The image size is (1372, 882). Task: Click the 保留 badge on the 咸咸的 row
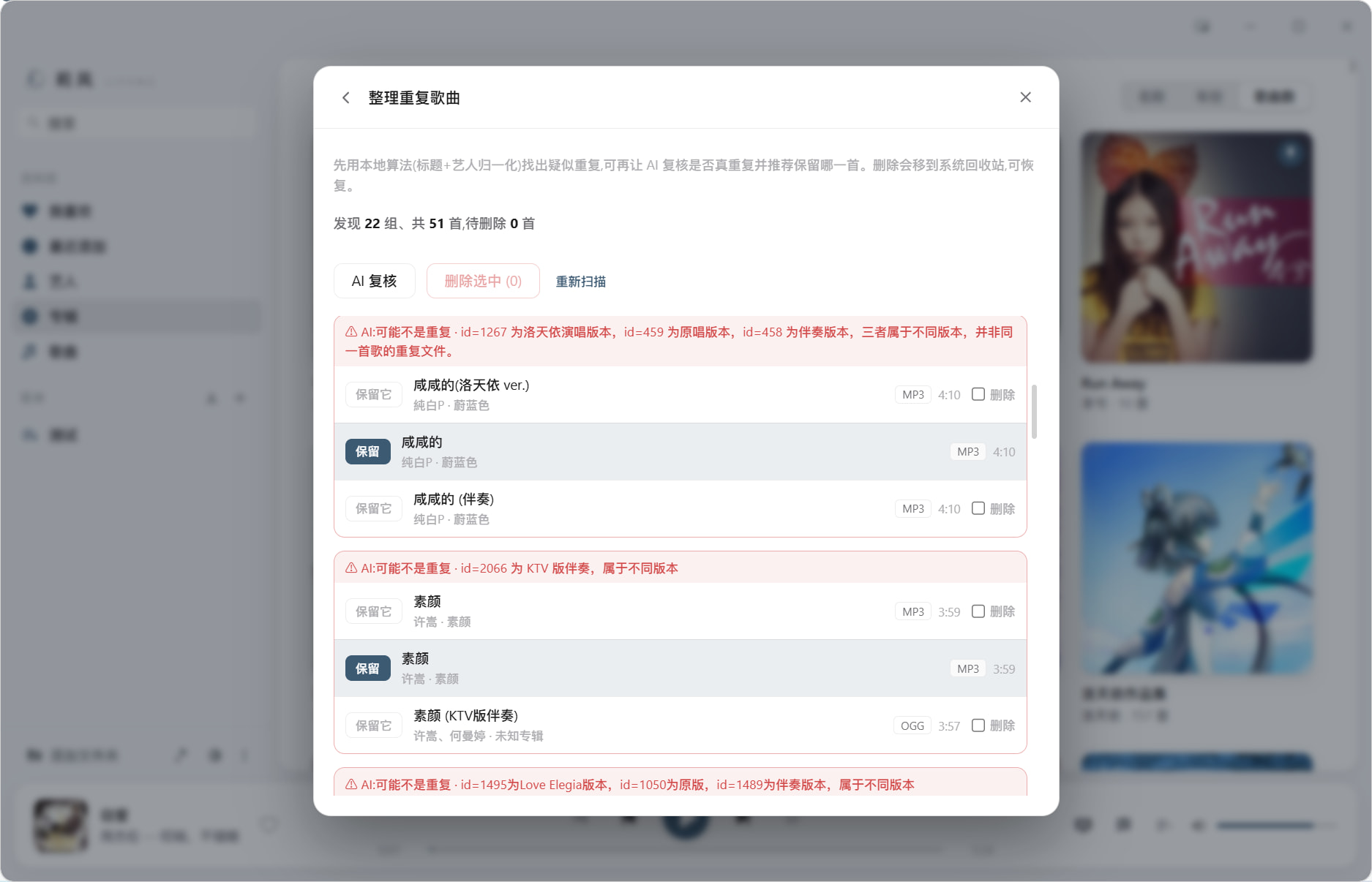click(x=367, y=452)
